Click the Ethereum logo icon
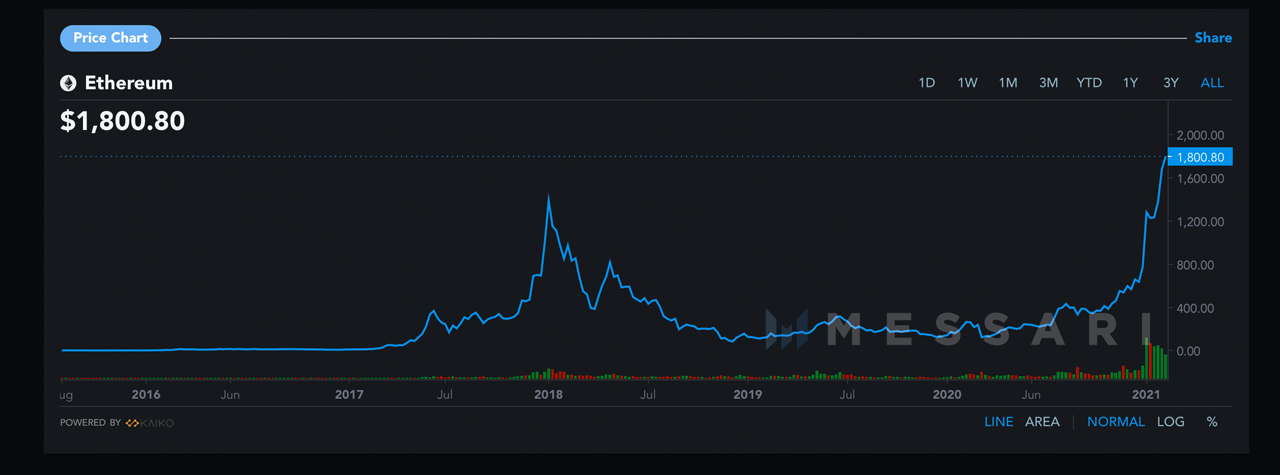This screenshot has width=1280, height=475. click(x=69, y=84)
